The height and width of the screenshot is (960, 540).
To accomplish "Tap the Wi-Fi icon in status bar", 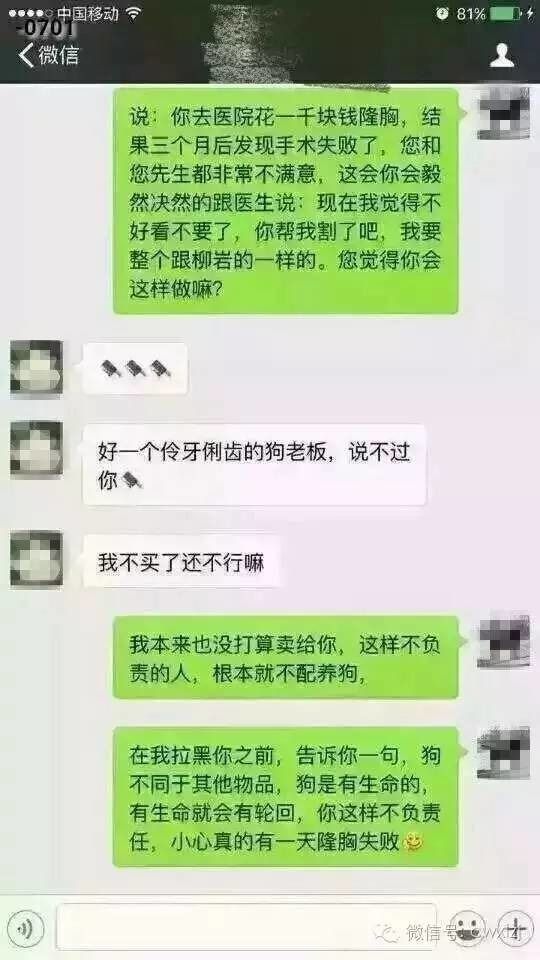I will click(x=133, y=13).
